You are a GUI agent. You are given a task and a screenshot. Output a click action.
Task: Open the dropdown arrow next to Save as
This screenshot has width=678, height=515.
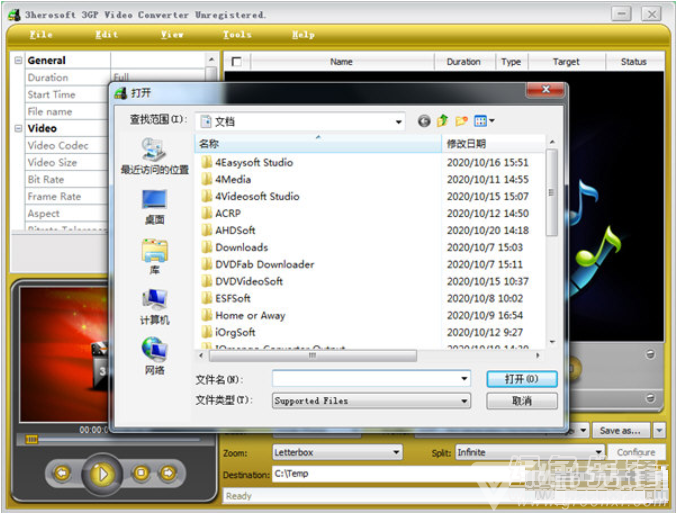coord(659,430)
